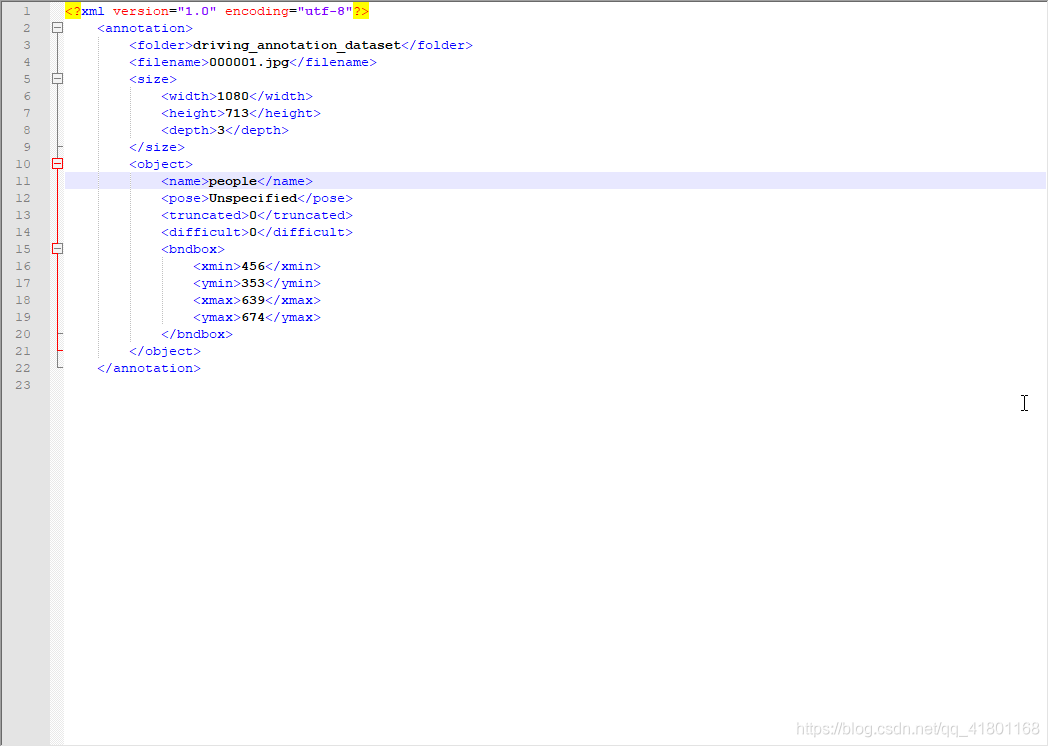The width and height of the screenshot is (1049, 747).
Task: Click xmax value 639
Action: 253,300
